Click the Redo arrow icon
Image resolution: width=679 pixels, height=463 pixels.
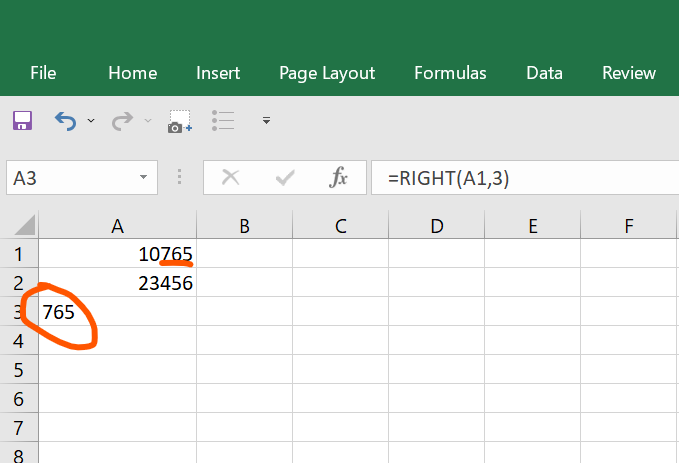[x=123, y=120]
